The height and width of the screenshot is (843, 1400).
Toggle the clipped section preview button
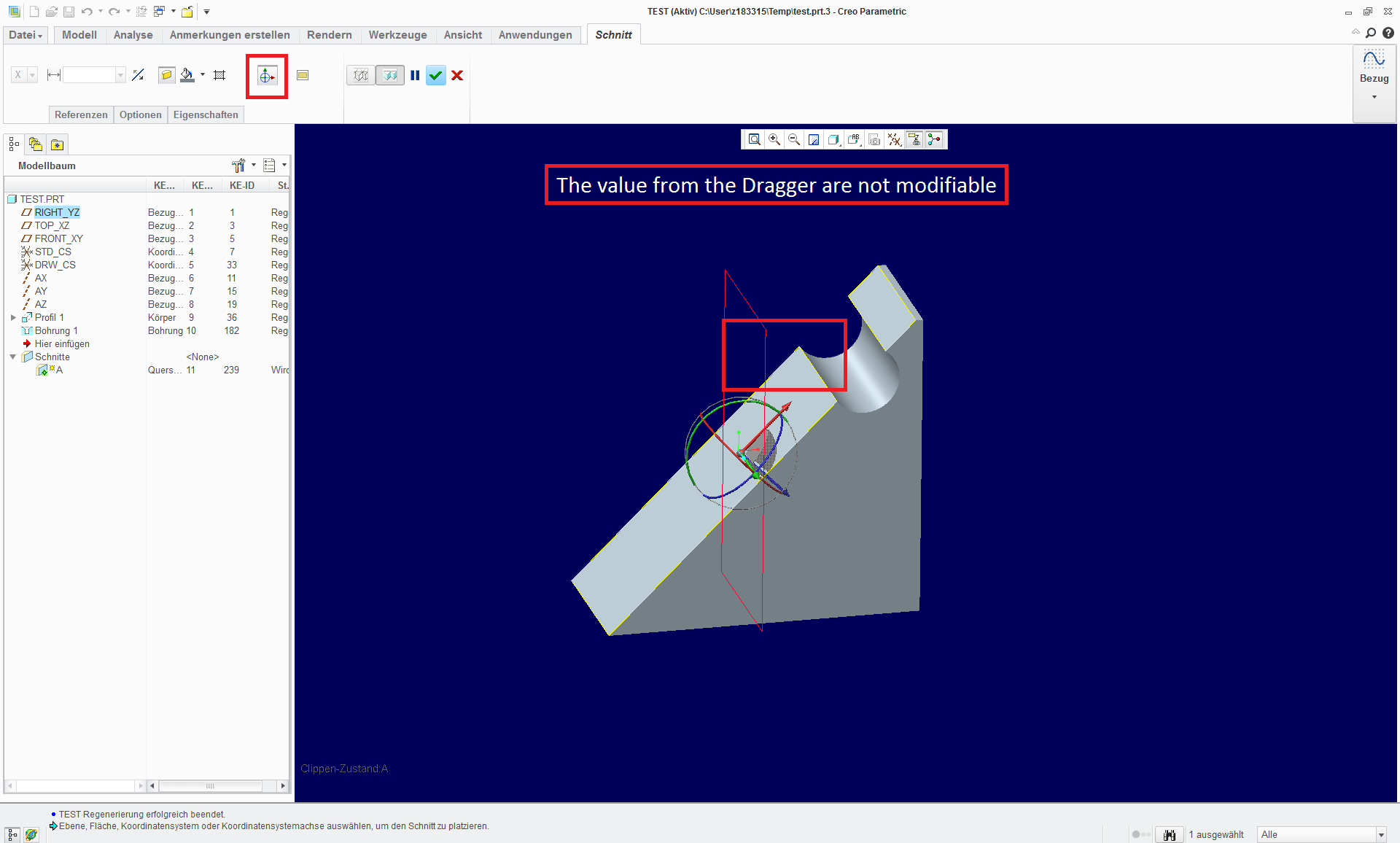(390, 75)
